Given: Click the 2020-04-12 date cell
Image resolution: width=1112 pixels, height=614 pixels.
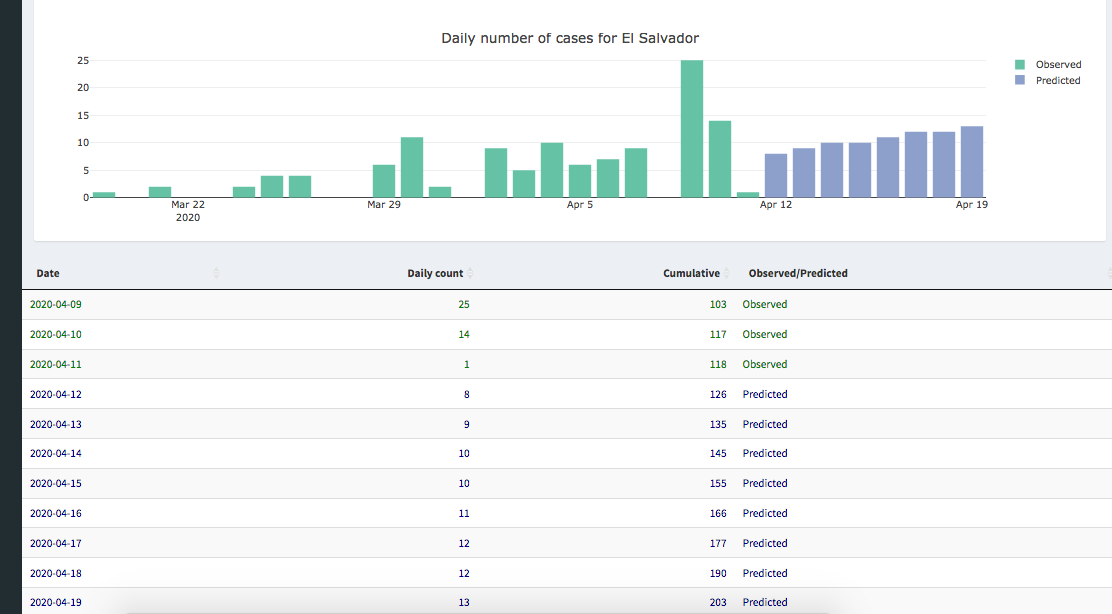Looking at the screenshot, I should coord(56,394).
